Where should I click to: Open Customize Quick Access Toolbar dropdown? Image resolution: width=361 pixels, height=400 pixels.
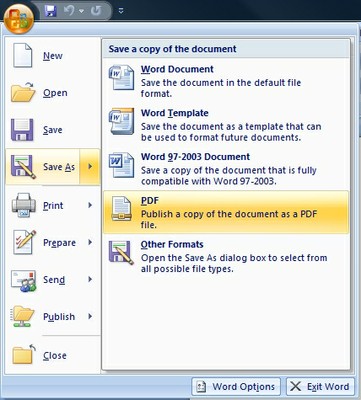[121, 11]
